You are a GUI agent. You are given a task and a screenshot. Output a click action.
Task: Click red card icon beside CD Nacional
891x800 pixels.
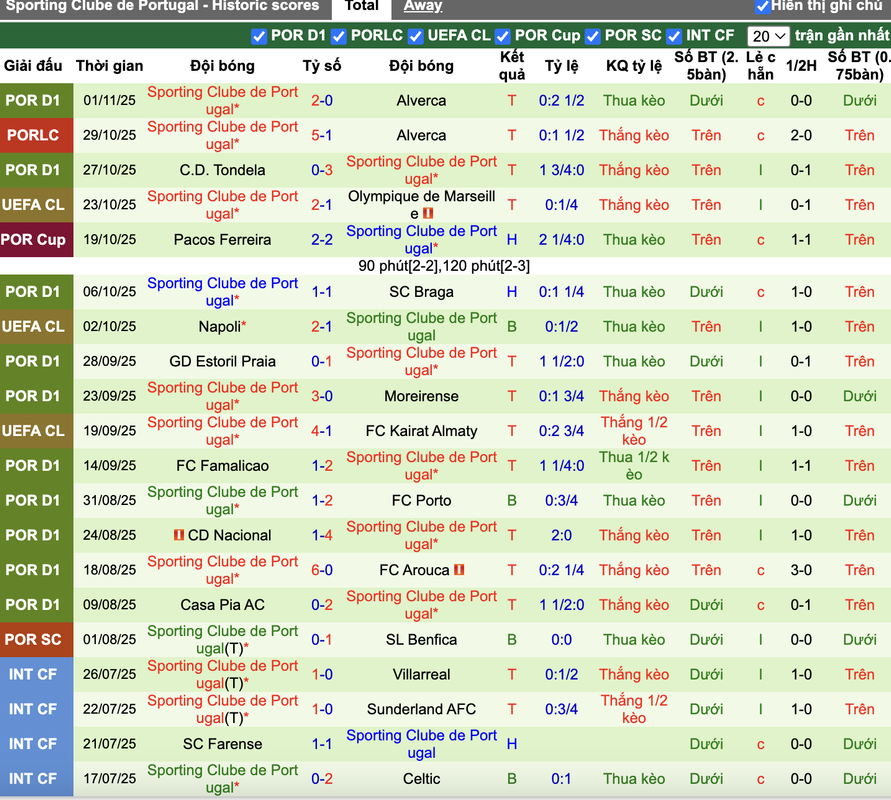coord(179,535)
